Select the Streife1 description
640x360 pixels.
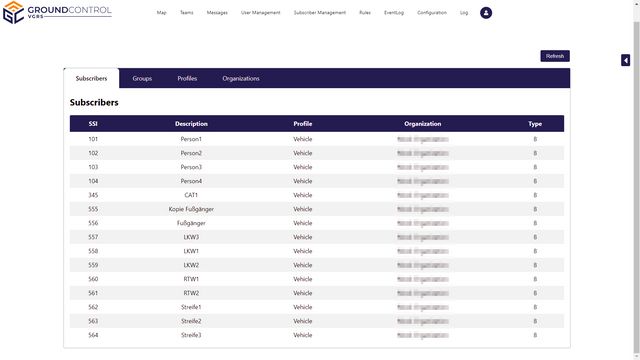click(x=191, y=307)
